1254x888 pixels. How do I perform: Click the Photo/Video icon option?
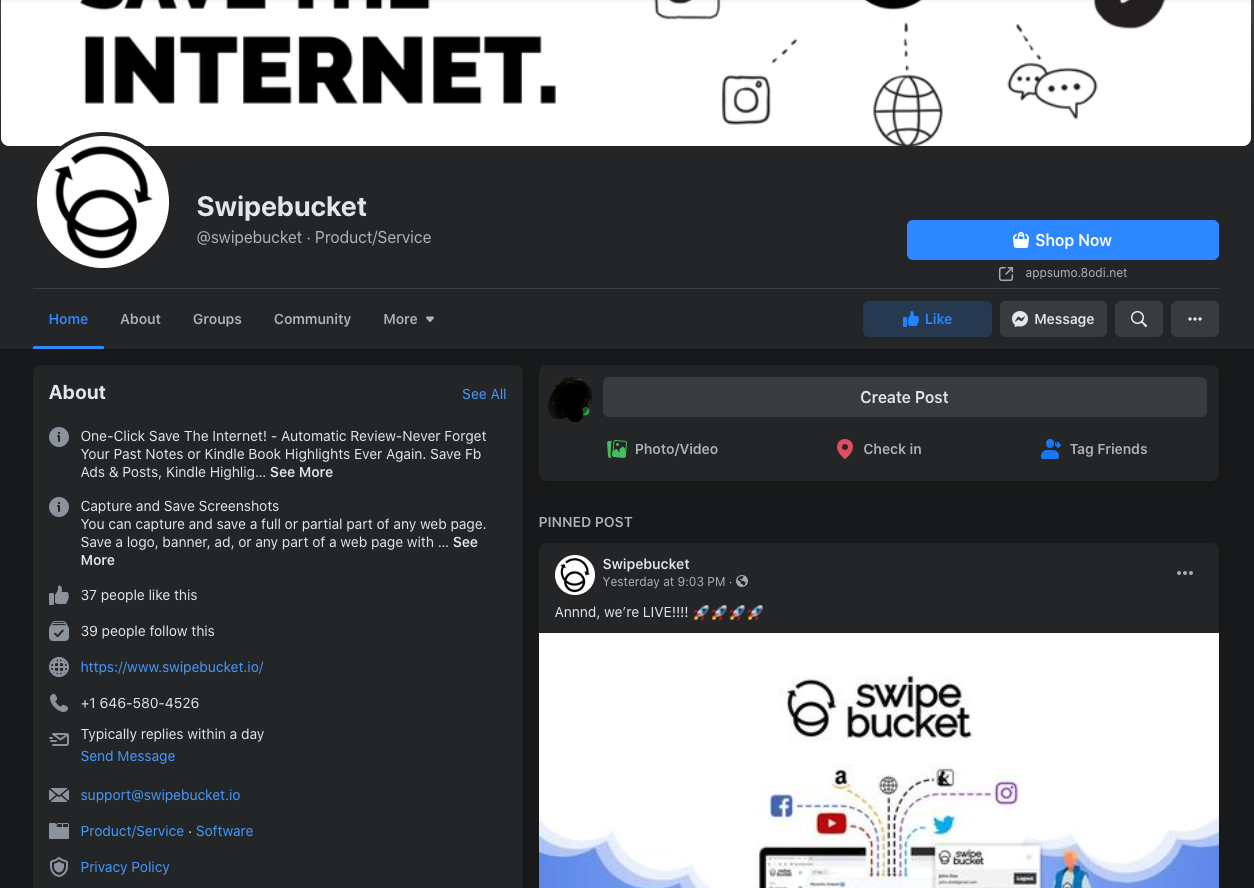(x=617, y=449)
